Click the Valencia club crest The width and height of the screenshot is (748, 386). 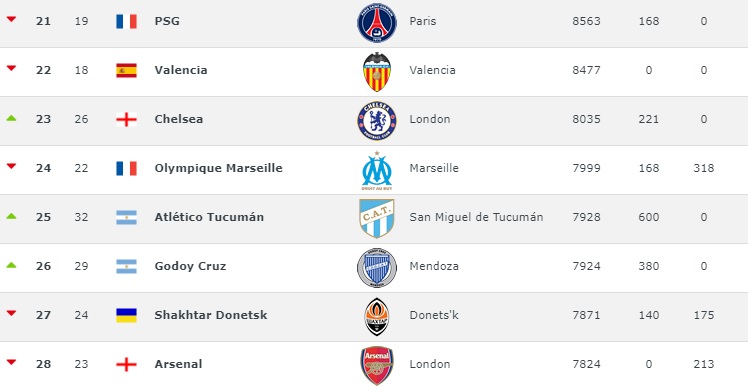(377, 72)
